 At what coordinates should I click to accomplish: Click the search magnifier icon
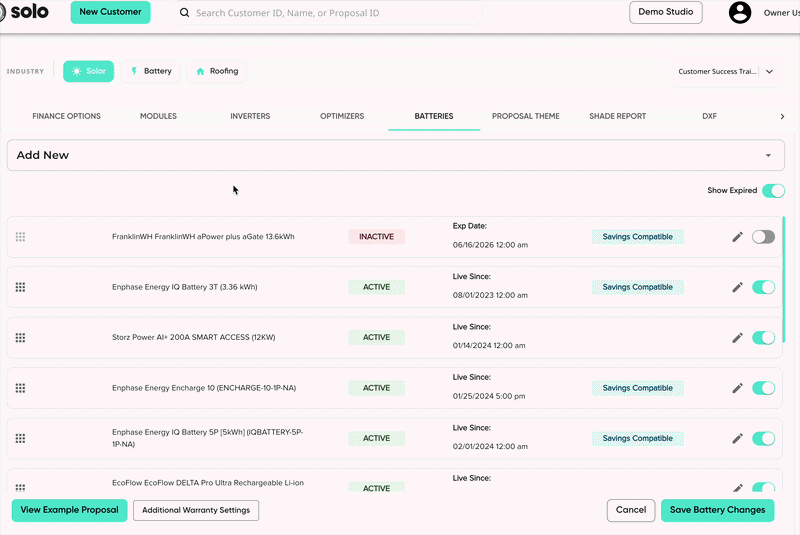click(x=185, y=13)
